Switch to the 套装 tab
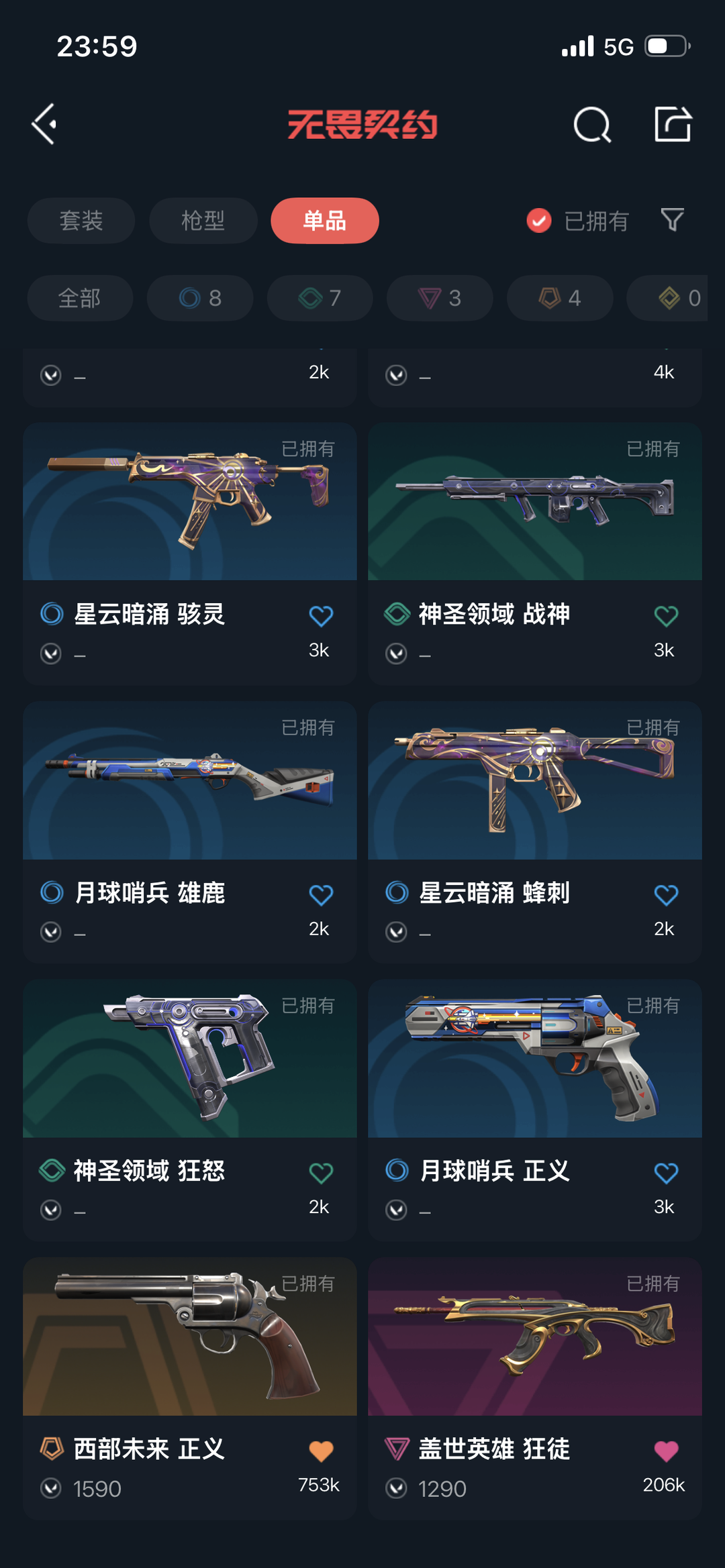725x1568 pixels. (x=81, y=220)
